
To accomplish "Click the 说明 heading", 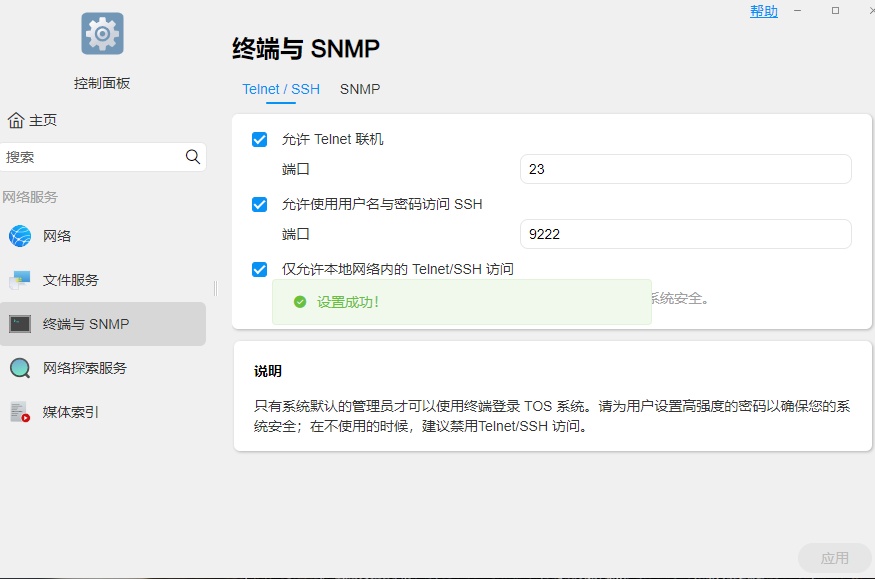I will [x=267, y=371].
